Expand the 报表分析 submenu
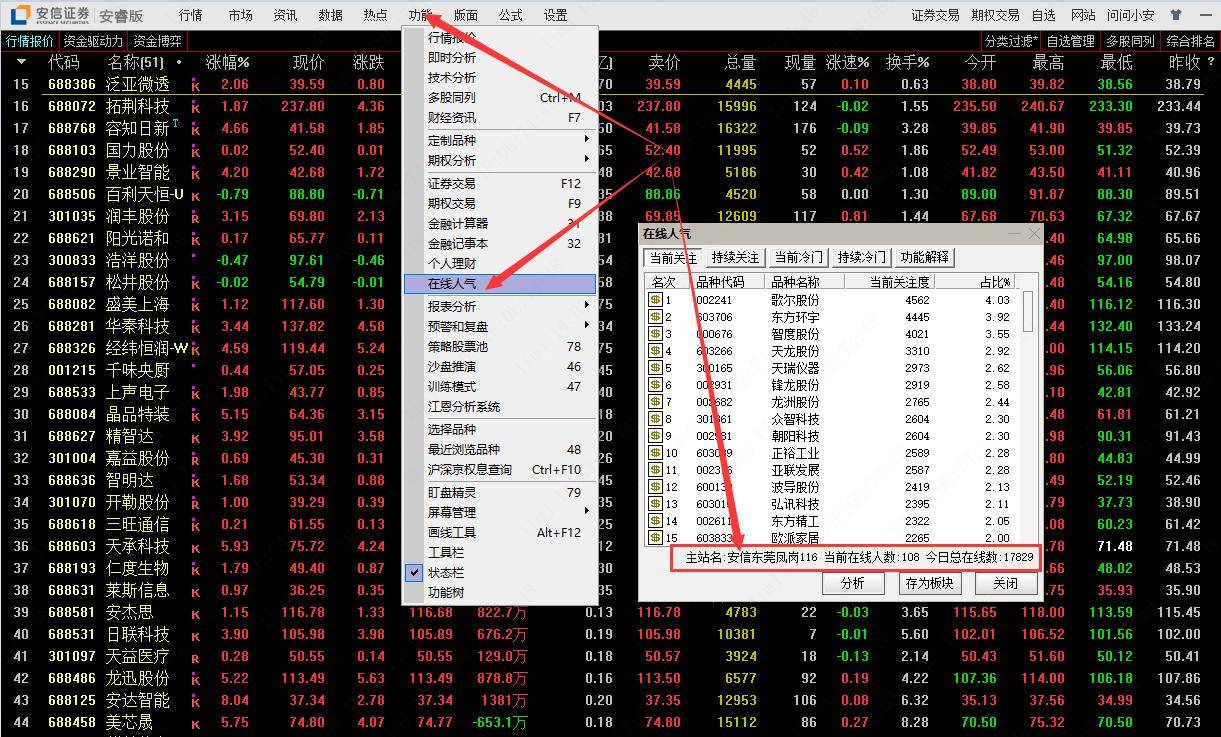The width and height of the screenshot is (1221, 737). (500, 306)
